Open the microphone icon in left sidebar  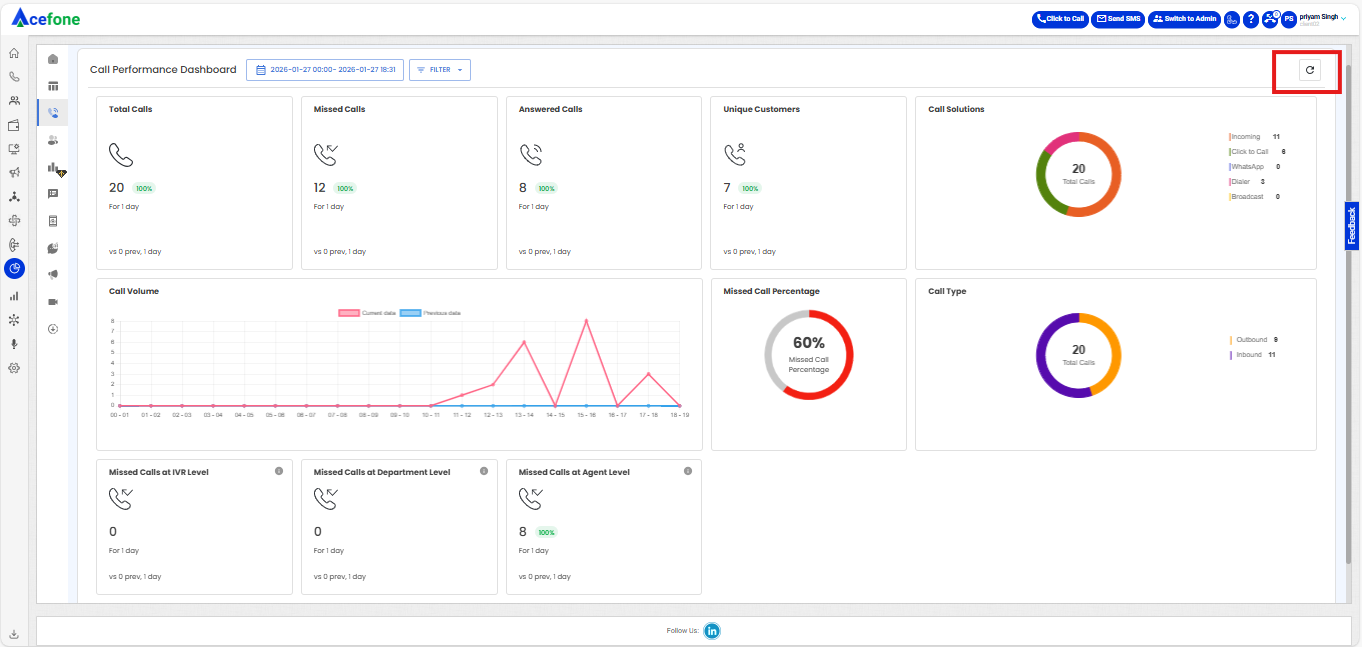coord(14,344)
